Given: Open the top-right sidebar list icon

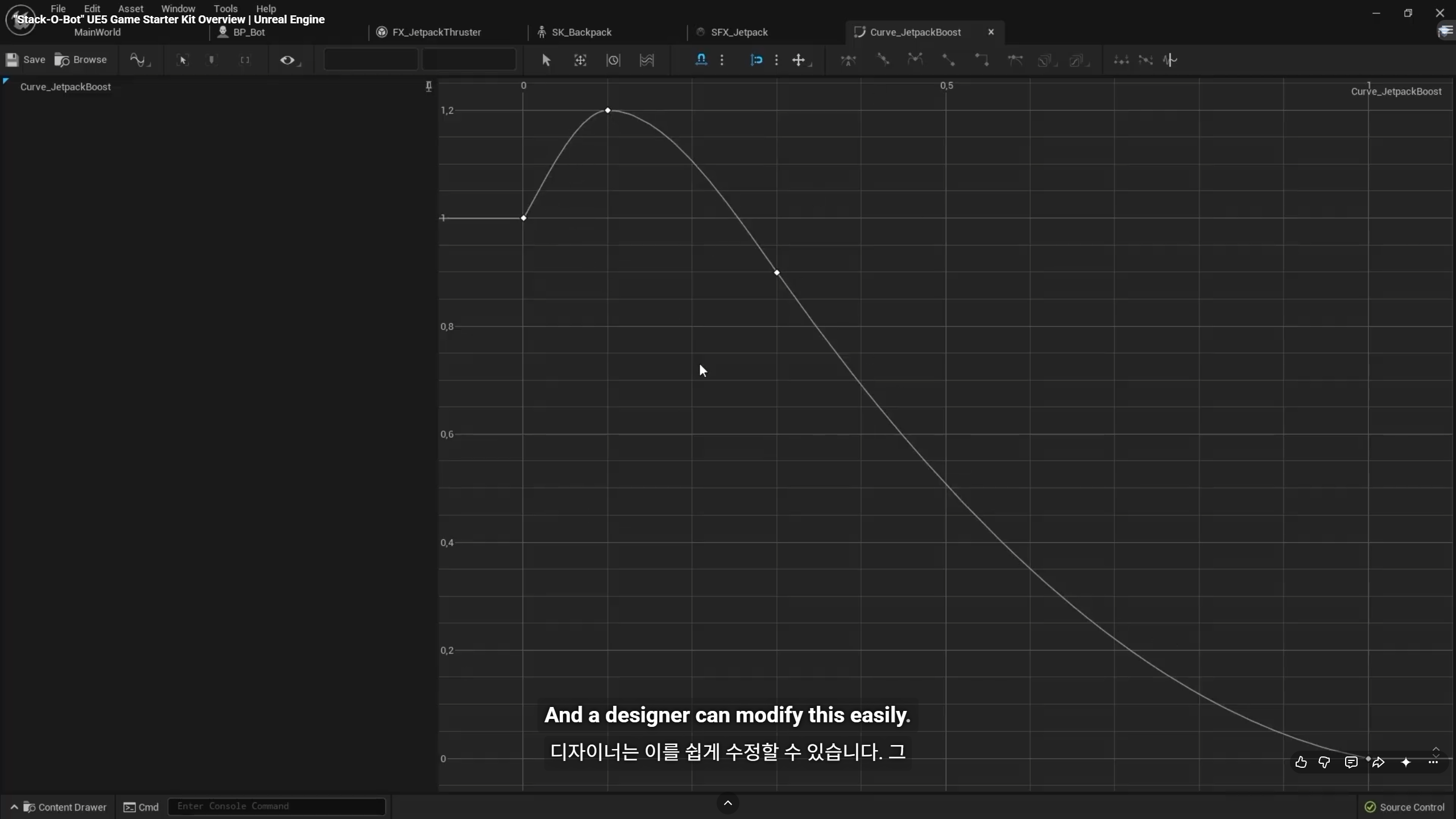Looking at the screenshot, I should point(1445,31).
